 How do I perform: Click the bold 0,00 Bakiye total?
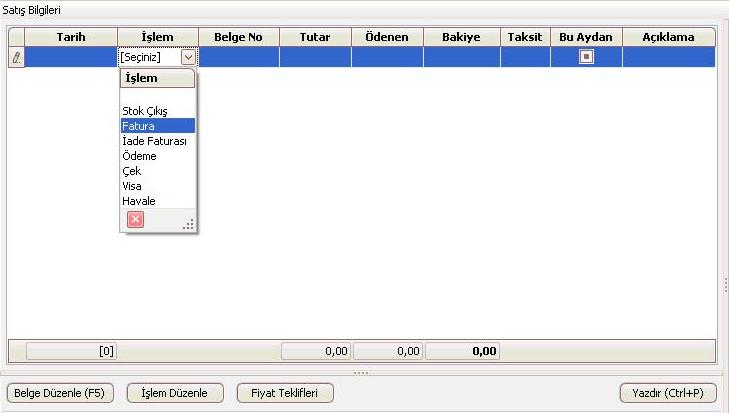coord(463,351)
